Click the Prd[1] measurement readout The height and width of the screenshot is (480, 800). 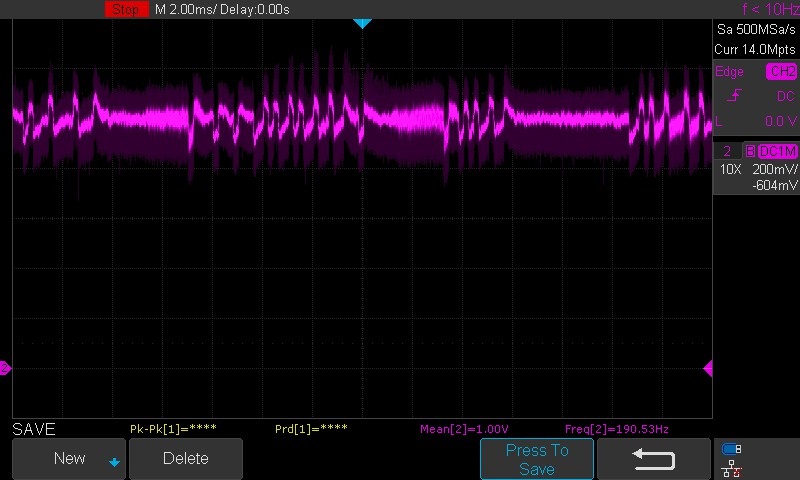tap(311, 429)
